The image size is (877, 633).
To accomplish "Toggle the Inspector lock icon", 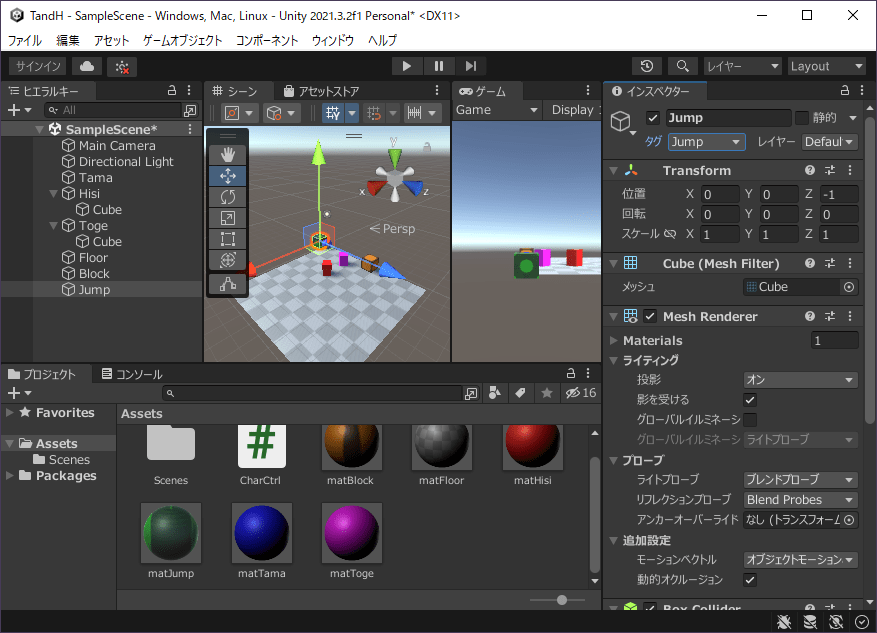I will coord(845,91).
